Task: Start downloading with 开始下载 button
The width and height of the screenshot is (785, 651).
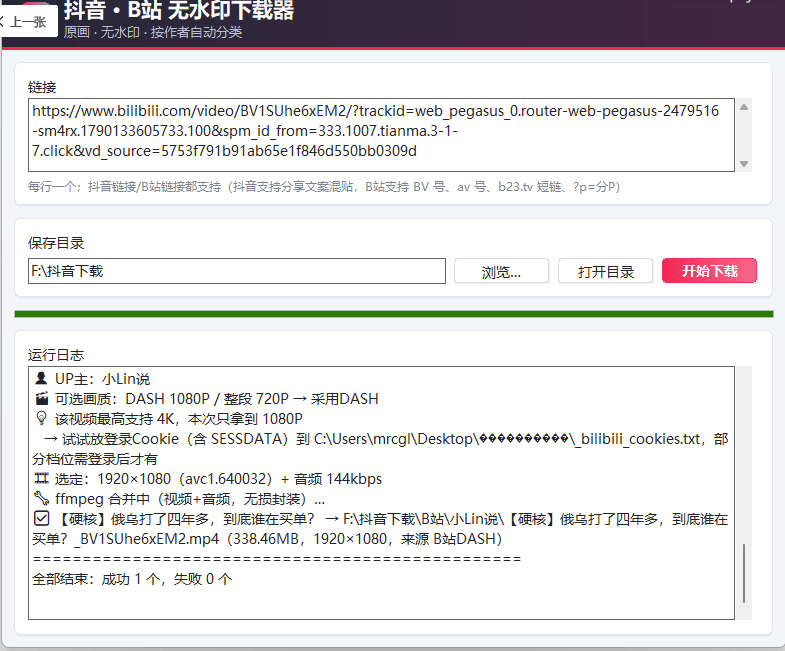Action: coord(709,271)
